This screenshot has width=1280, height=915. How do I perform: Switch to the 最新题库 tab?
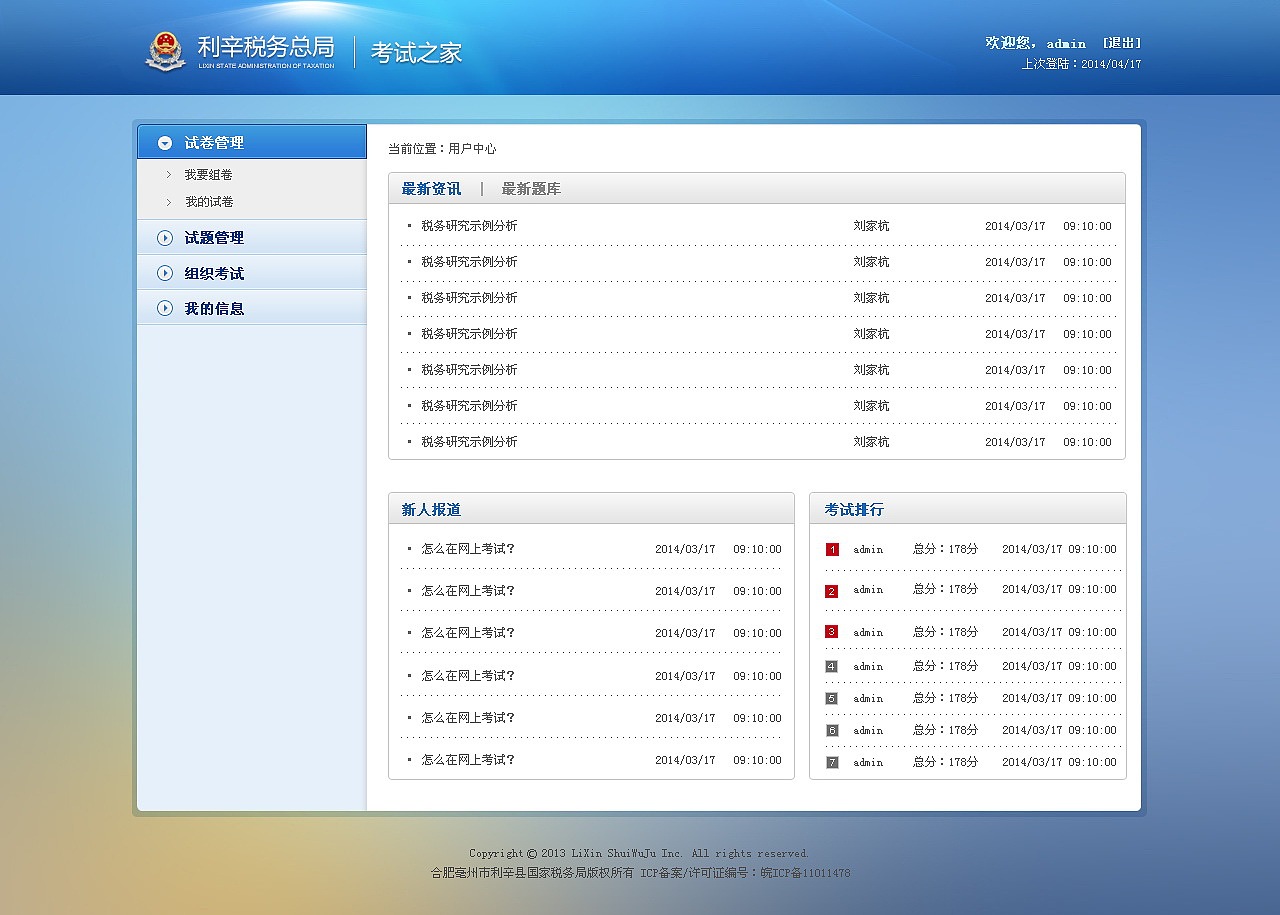tap(531, 189)
